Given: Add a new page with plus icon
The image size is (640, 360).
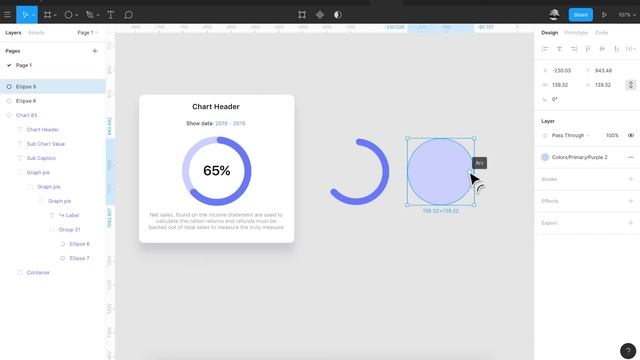Looking at the screenshot, I should coord(95,51).
